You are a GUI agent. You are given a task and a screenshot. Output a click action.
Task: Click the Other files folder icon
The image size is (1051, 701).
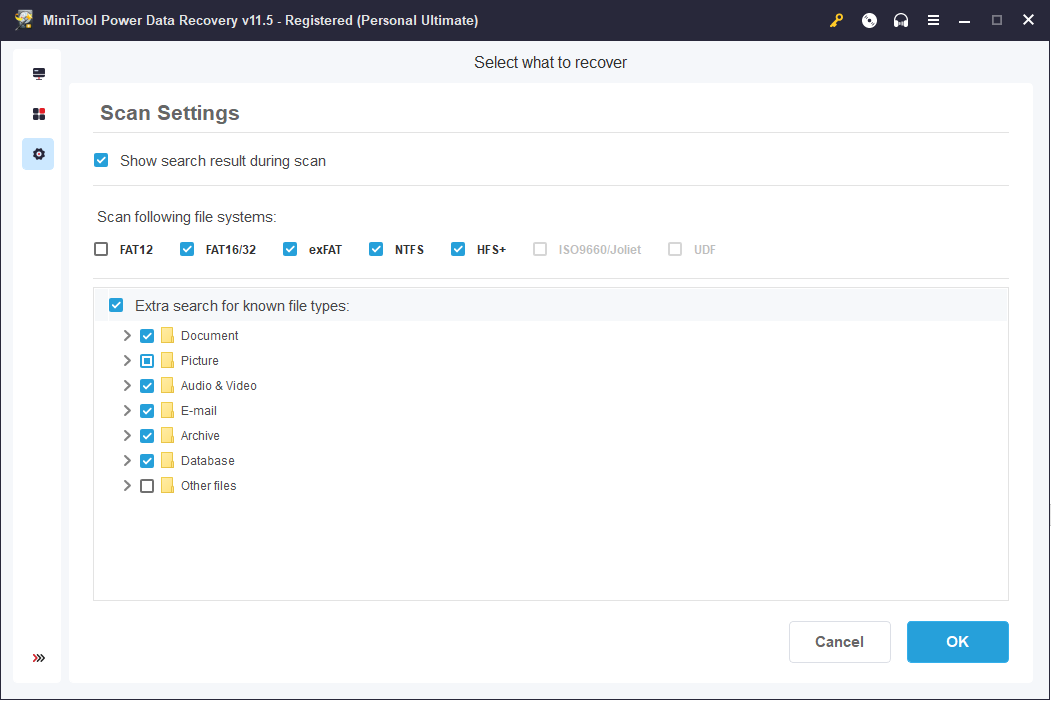coord(168,485)
